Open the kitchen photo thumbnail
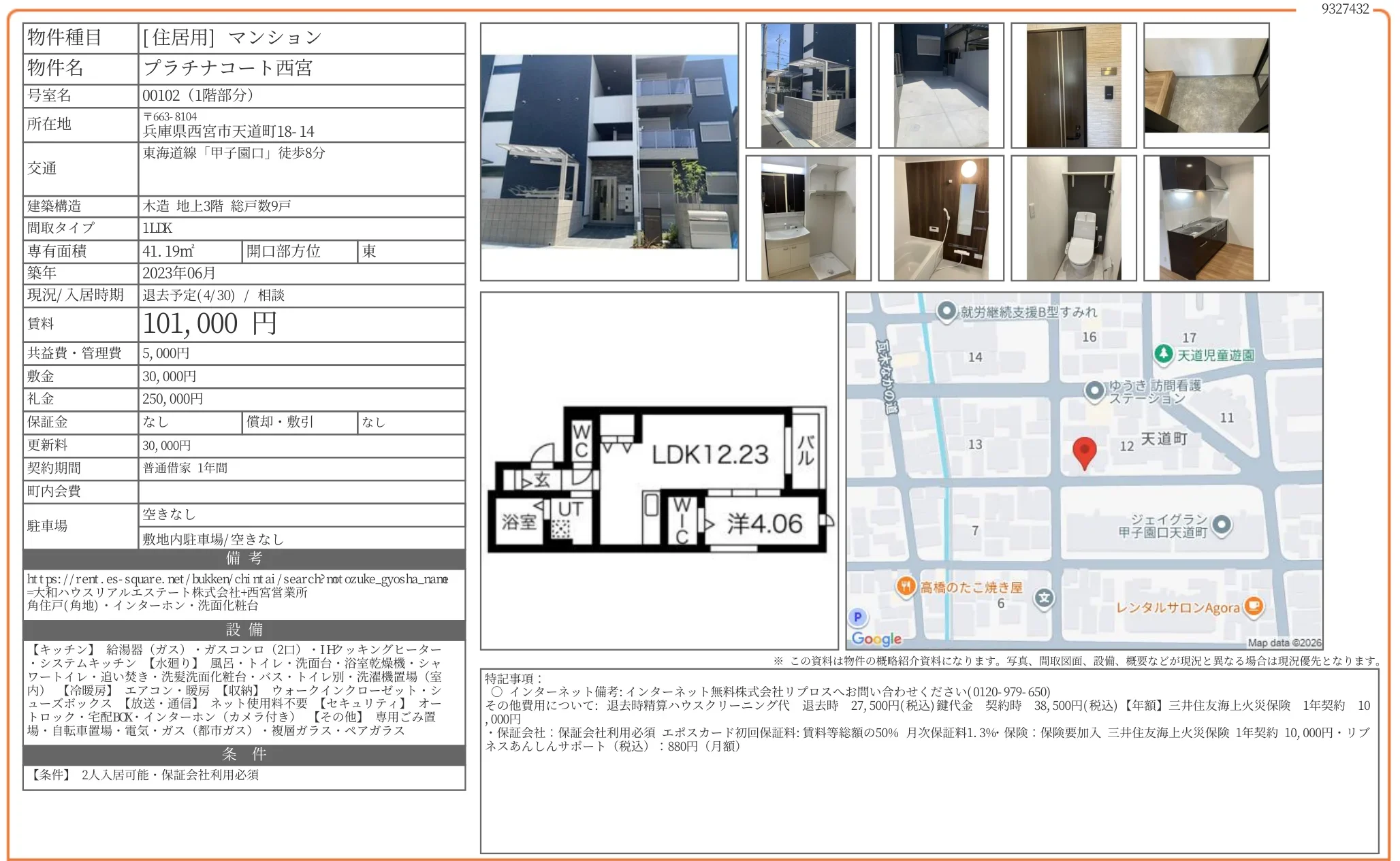Viewport: 1400px width, 861px height. click(x=1206, y=218)
